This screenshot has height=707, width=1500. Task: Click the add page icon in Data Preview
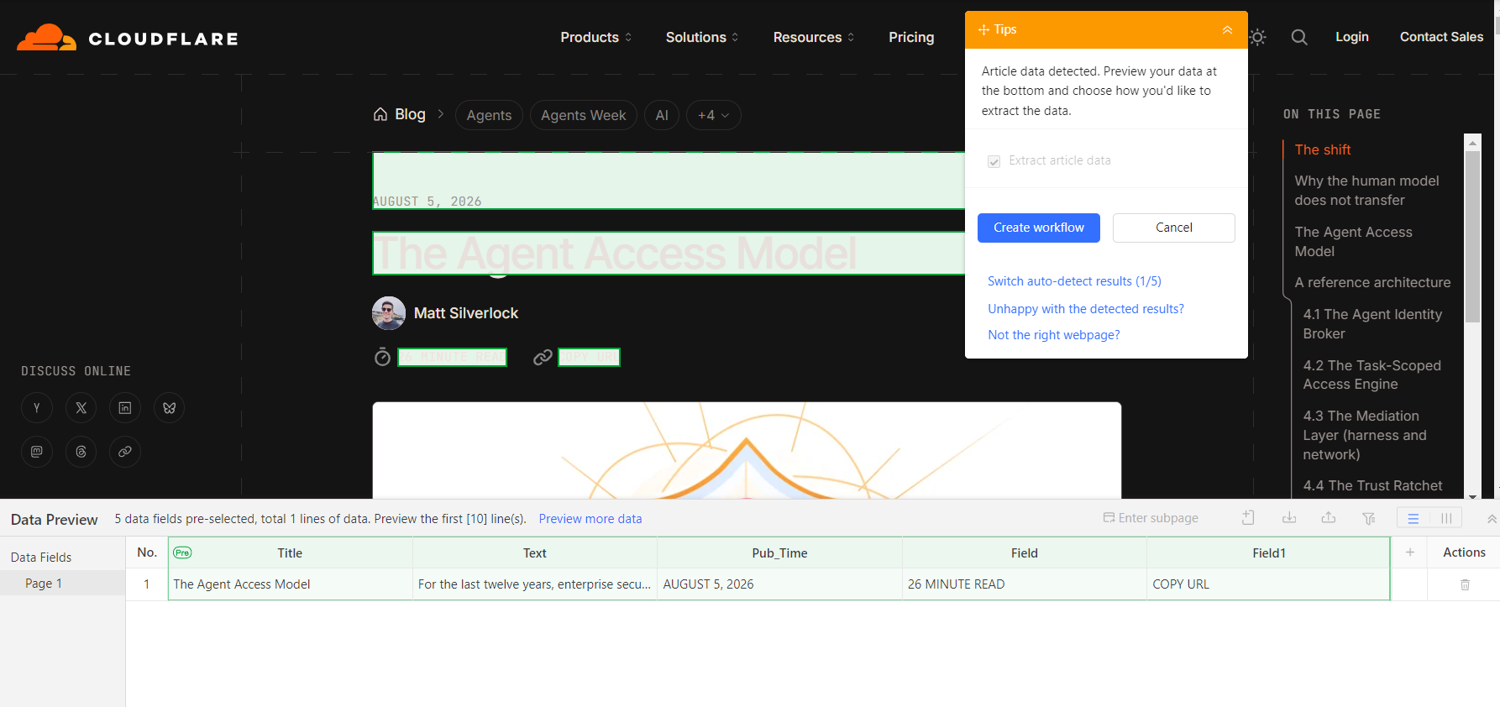coord(1248,518)
